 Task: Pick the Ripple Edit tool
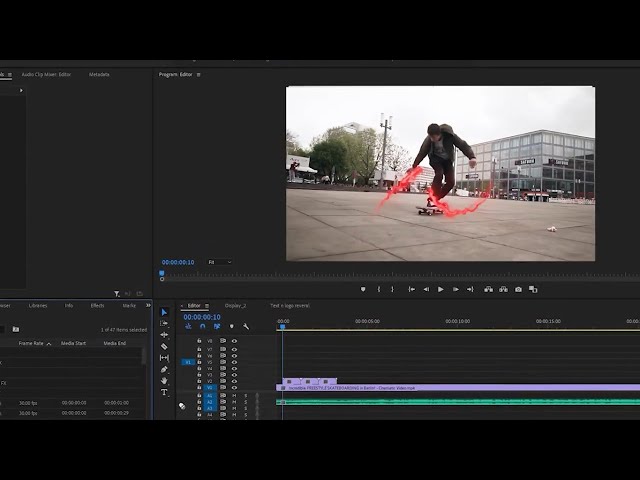pyautogui.click(x=164, y=335)
